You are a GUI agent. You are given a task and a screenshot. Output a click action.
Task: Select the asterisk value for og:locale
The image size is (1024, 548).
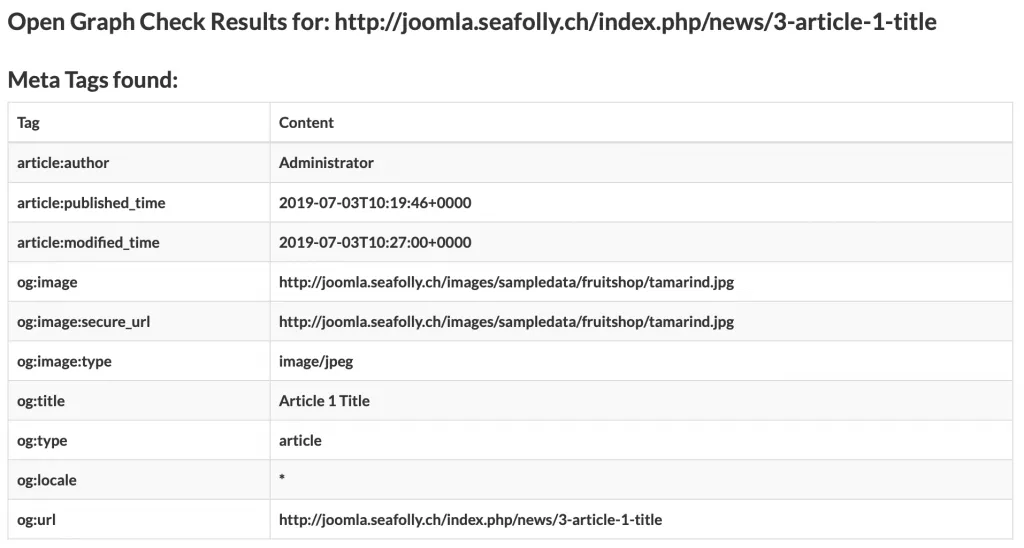coord(282,478)
